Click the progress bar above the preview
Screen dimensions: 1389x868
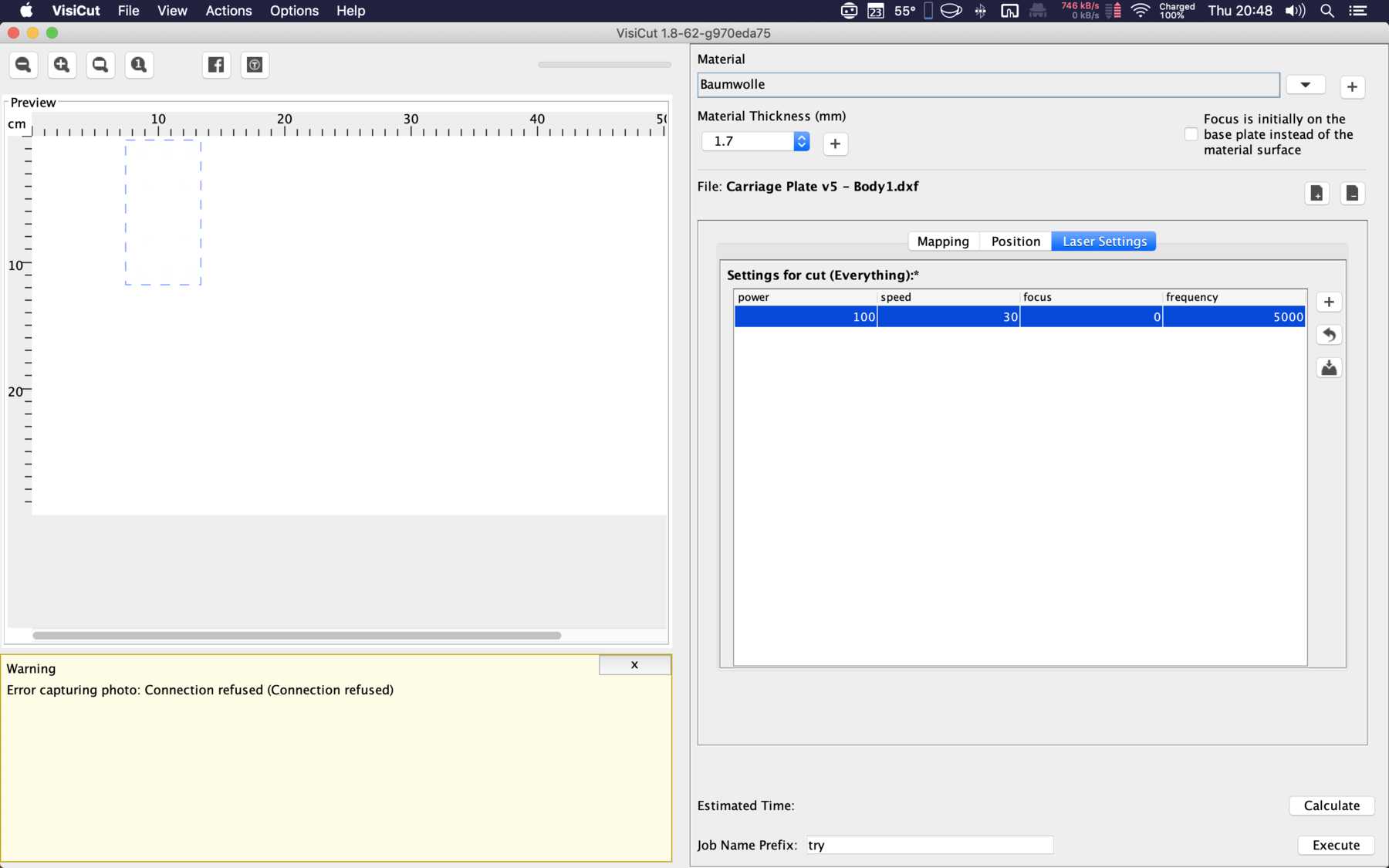(x=604, y=65)
